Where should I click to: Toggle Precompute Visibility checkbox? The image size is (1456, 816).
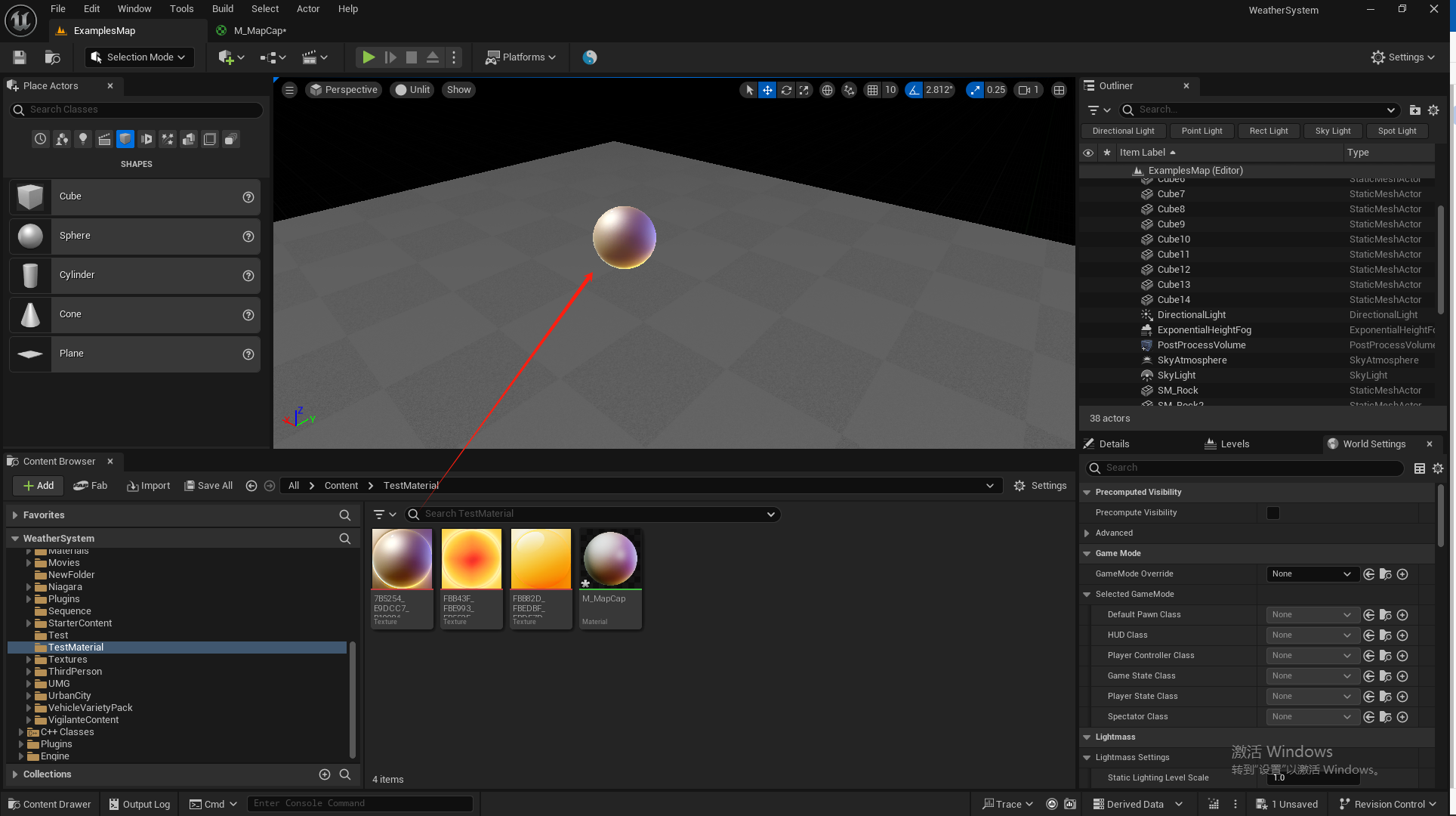click(x=1273, y=513)
